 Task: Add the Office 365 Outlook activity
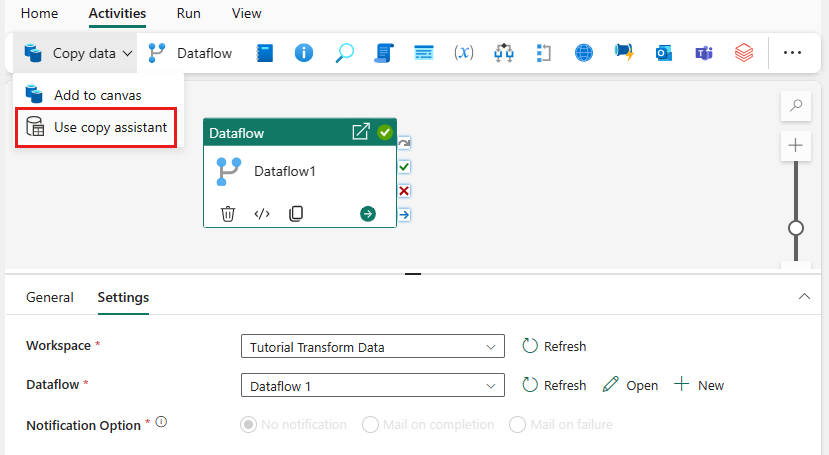[663, 53]
